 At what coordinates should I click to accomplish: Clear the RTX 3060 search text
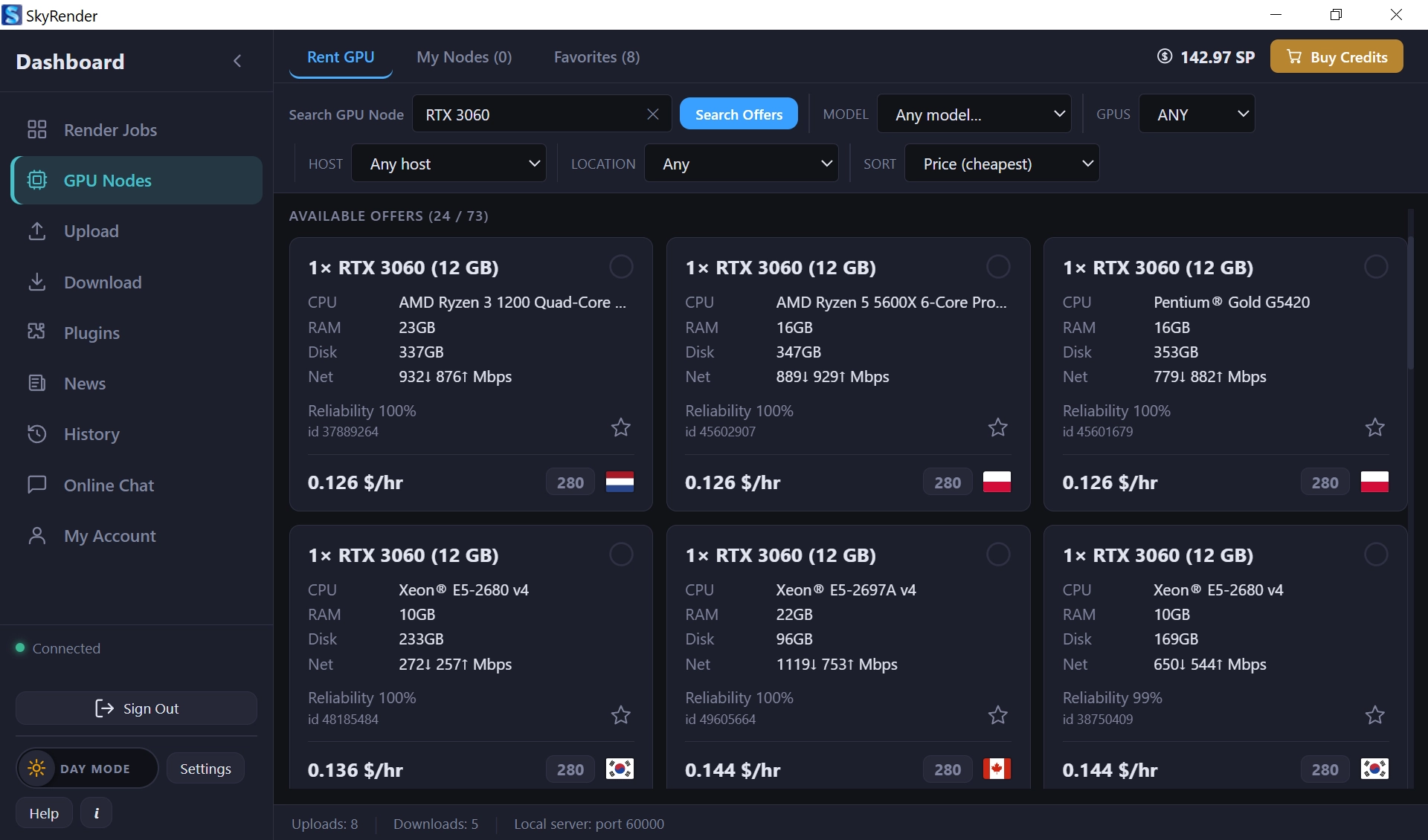click(653, 114)
